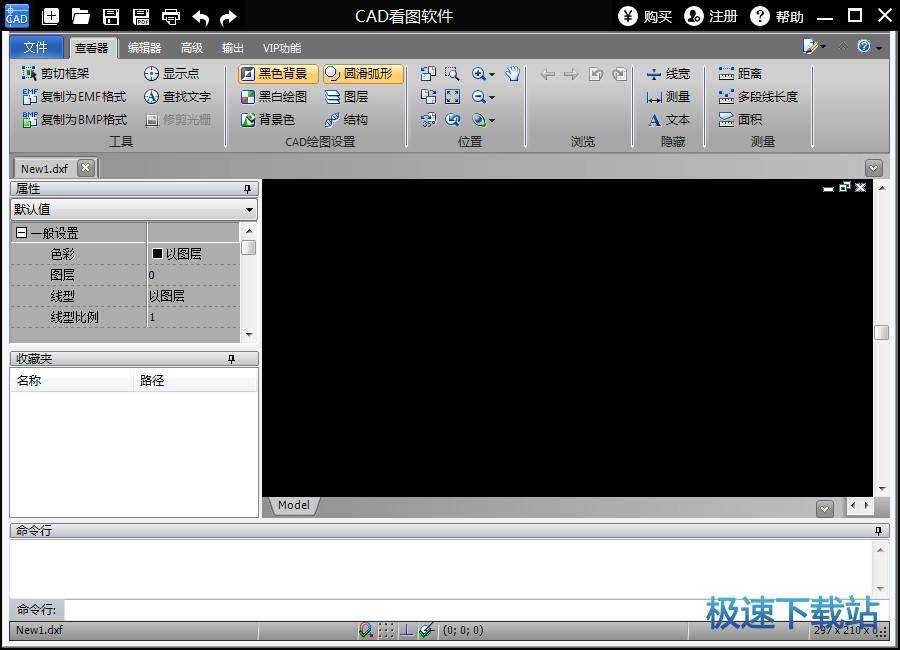This screenshot has height=650, width=900.
Task: Open the zoom-in dropdown arrow
Action: pyautogui.click(x=492, y=75)
